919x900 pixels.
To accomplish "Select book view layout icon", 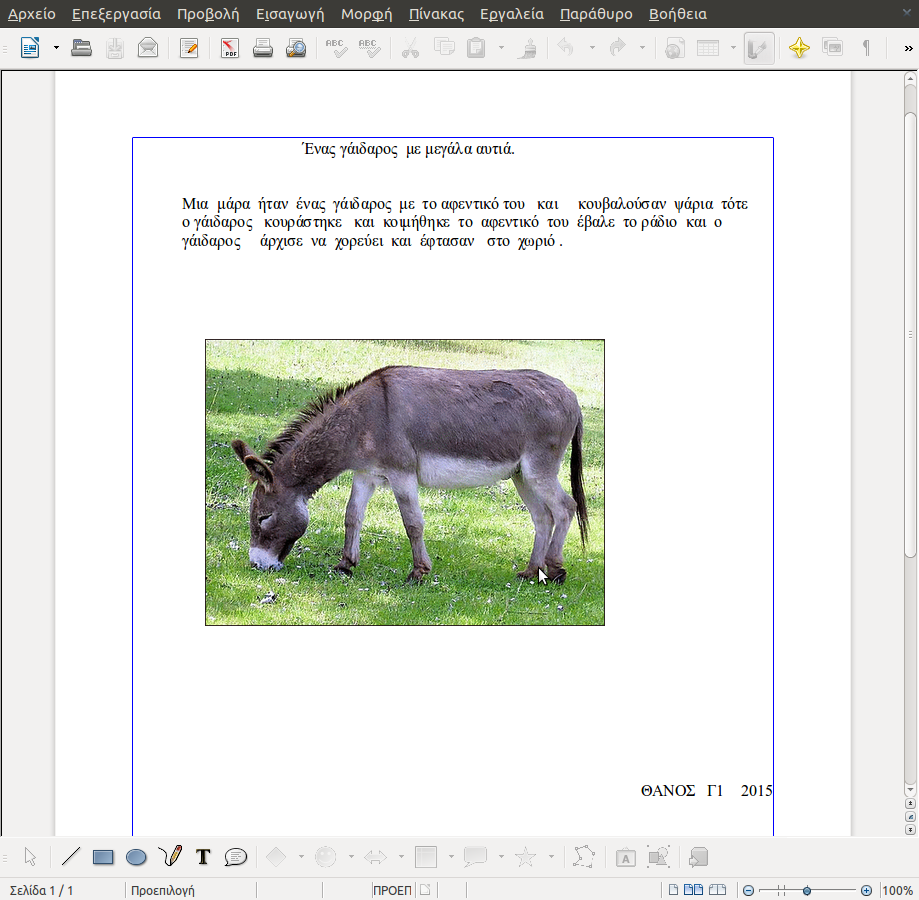I will [x=717, y=890].
